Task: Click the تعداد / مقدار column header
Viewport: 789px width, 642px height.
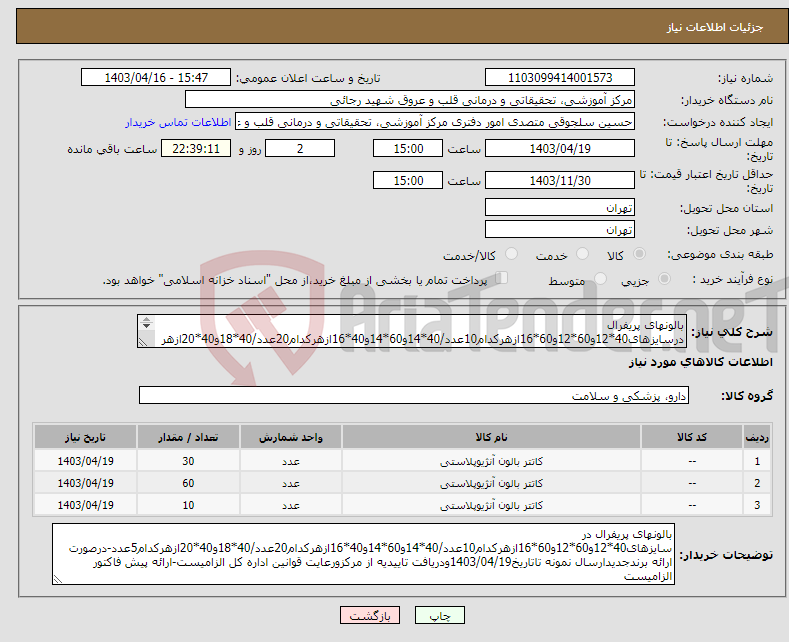Action: coord(188,437)
